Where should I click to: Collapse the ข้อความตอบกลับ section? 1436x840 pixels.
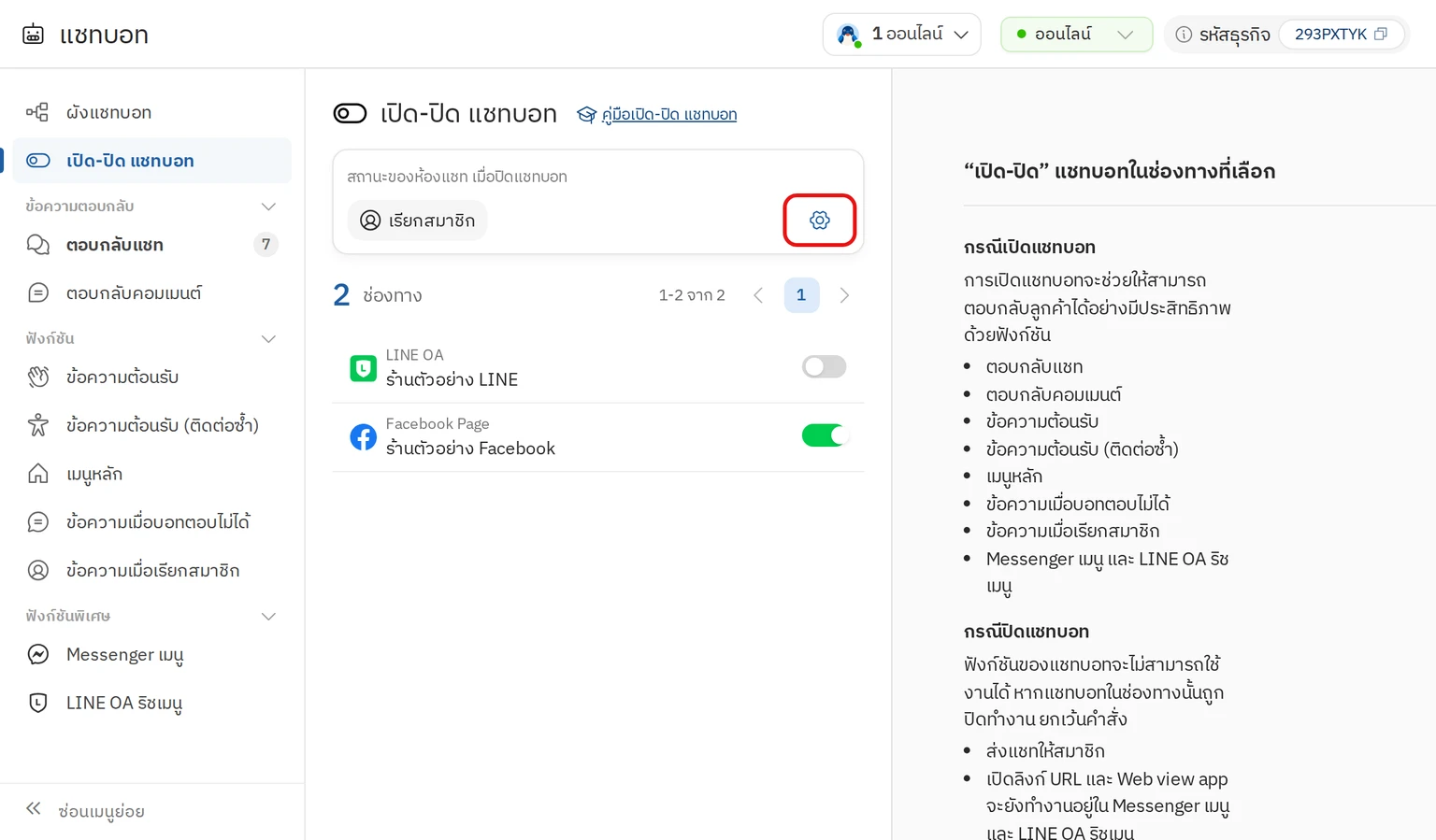pyautogui.click(x=268, y=206)
